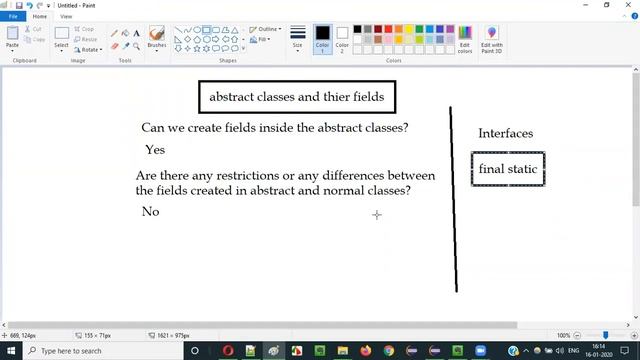
Task: Pick the green color swatch
Action: pos(419,29)
